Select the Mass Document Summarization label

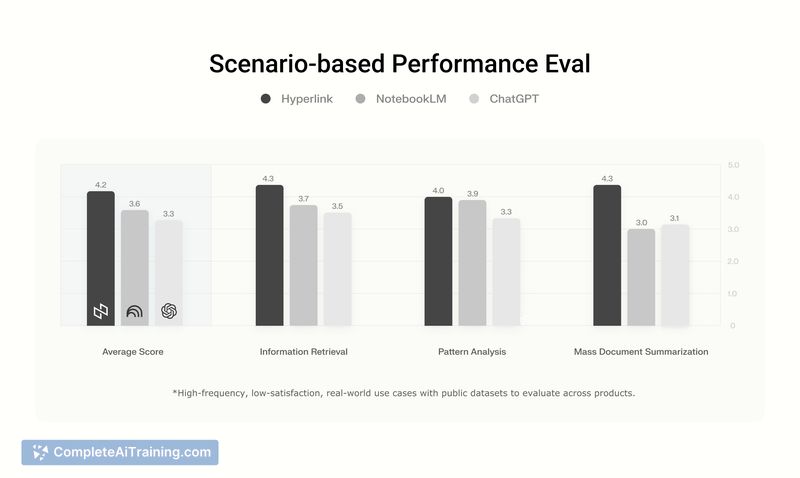(641, 351)
